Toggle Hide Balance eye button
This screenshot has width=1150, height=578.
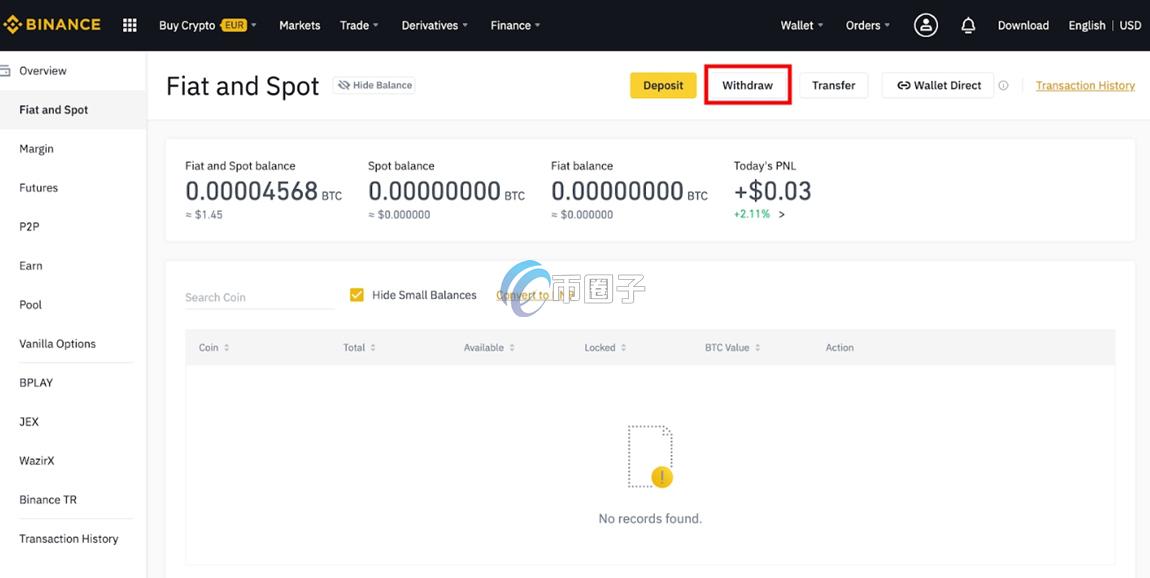[x=374, y=86]
